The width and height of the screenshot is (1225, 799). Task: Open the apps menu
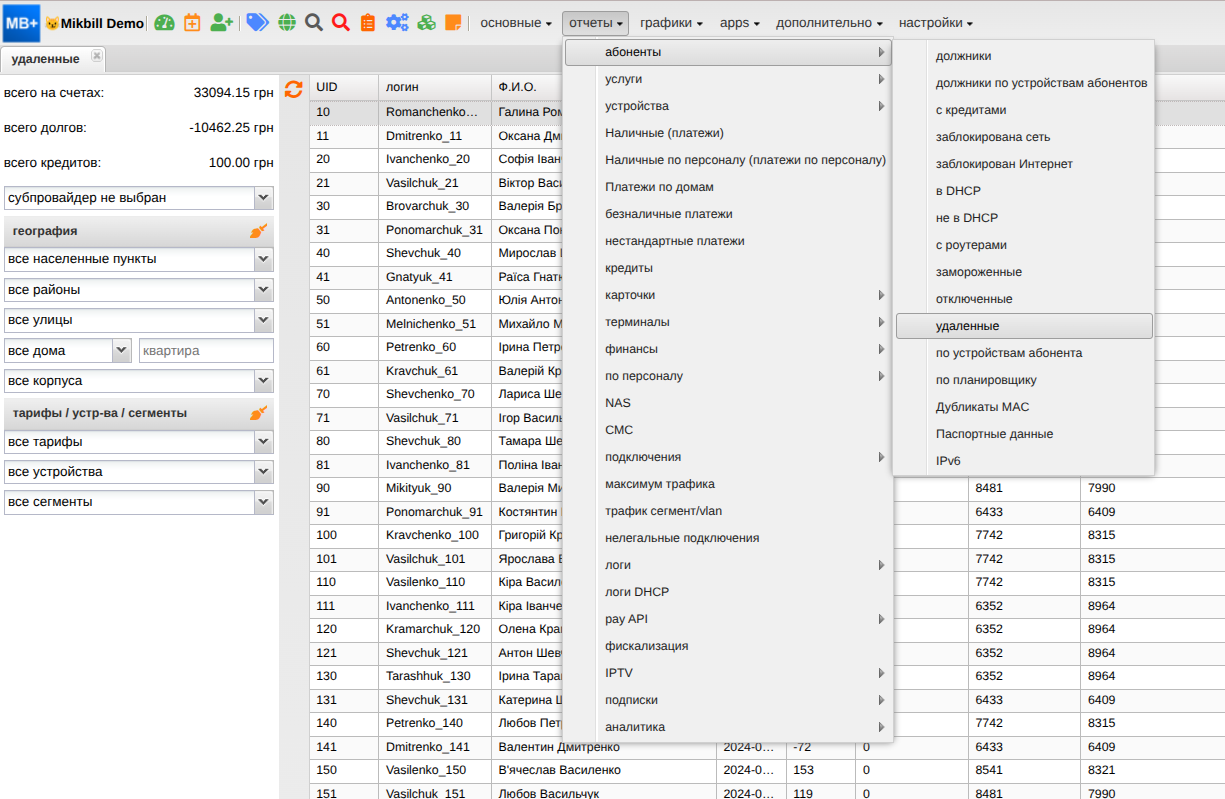(x=740, y=22)
